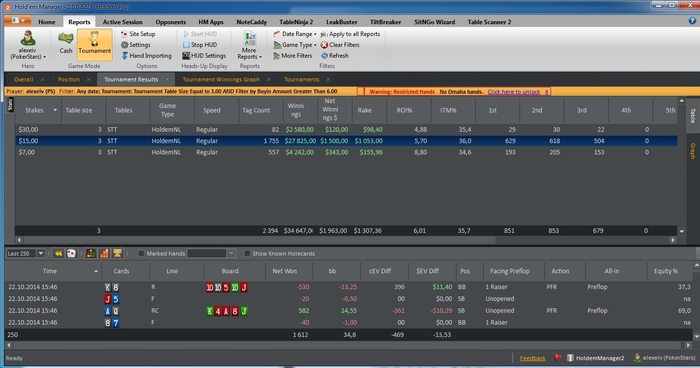Open the alexeiv hero selector dropdown
This screenshot has height=368, width=700.
click(x=28, y=45)
